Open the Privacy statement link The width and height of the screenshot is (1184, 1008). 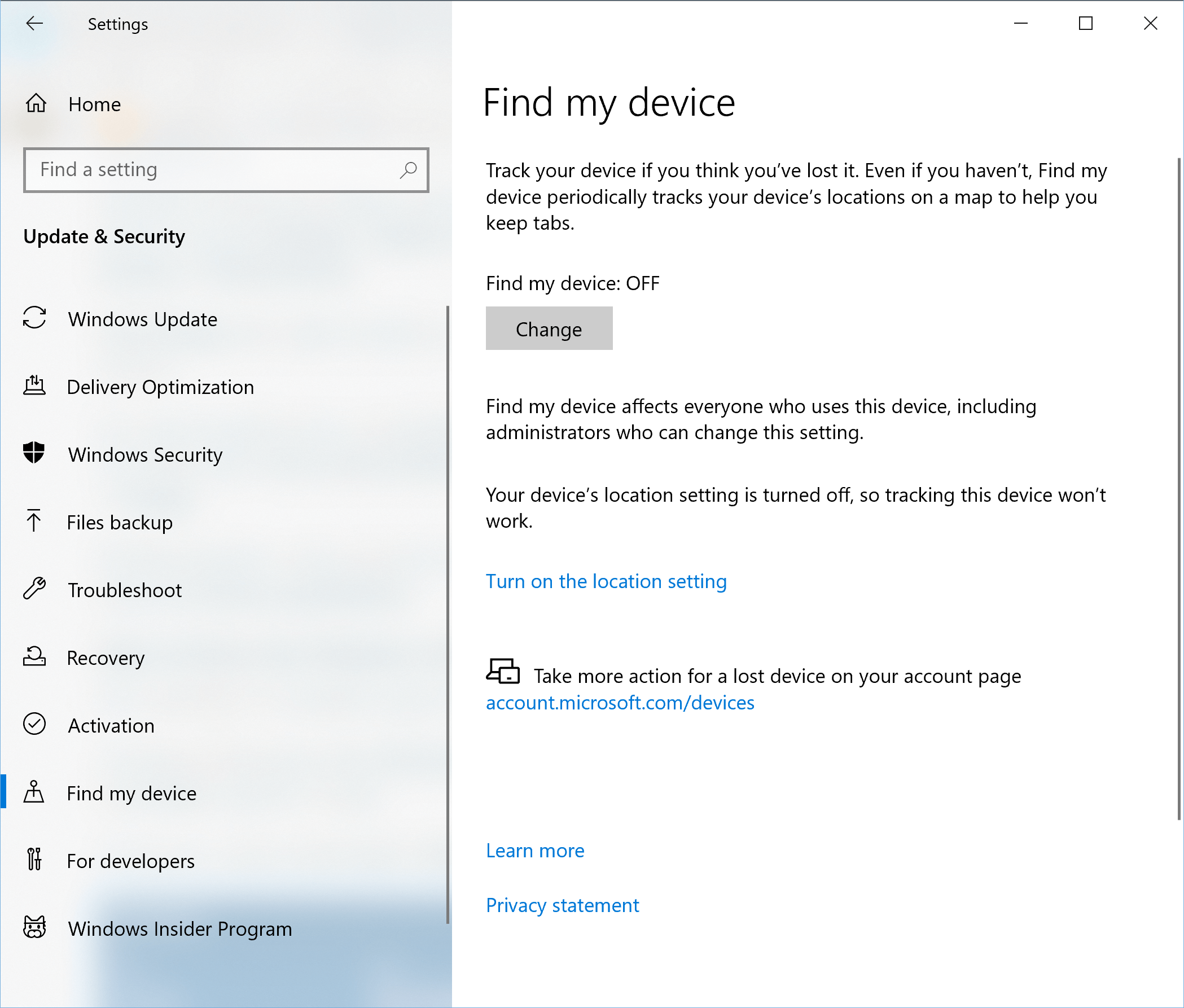click(x=562, y=905)
